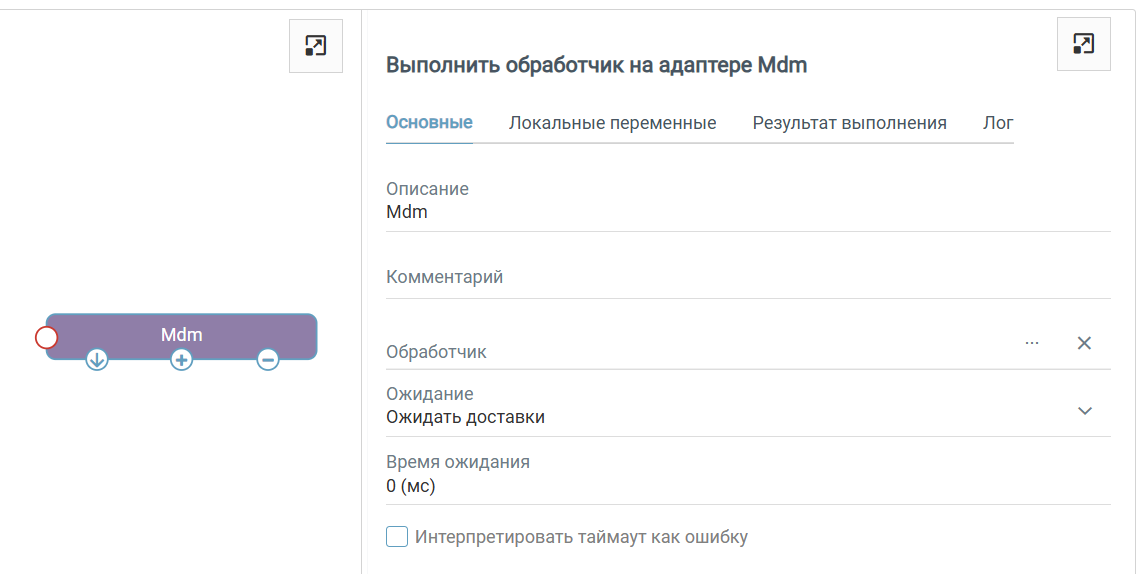This screenshot has height=574, width=1146.
Task: Open the Локальные переменные tab
Action: [612, 123]
